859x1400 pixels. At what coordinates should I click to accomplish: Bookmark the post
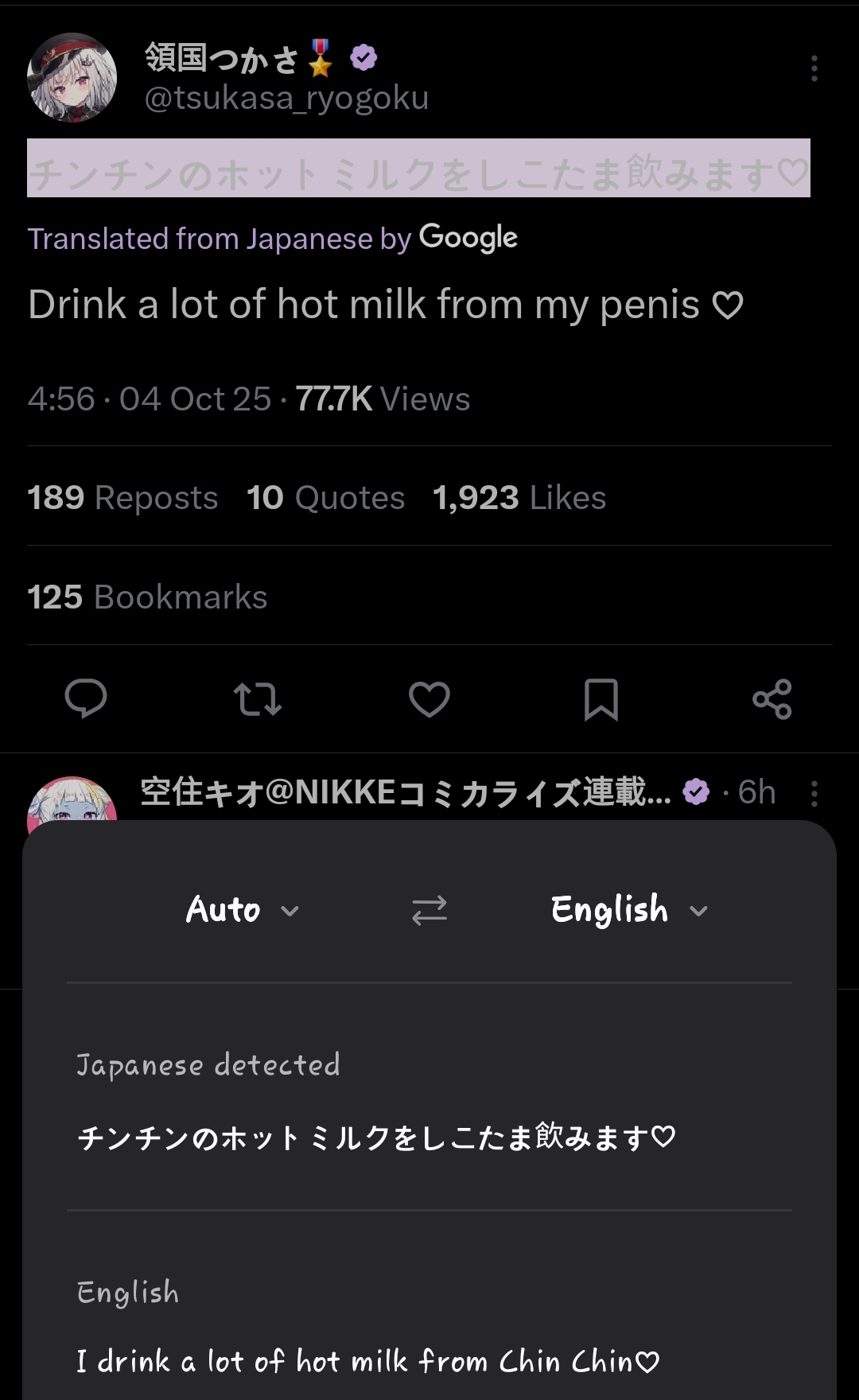coord(601,699)
